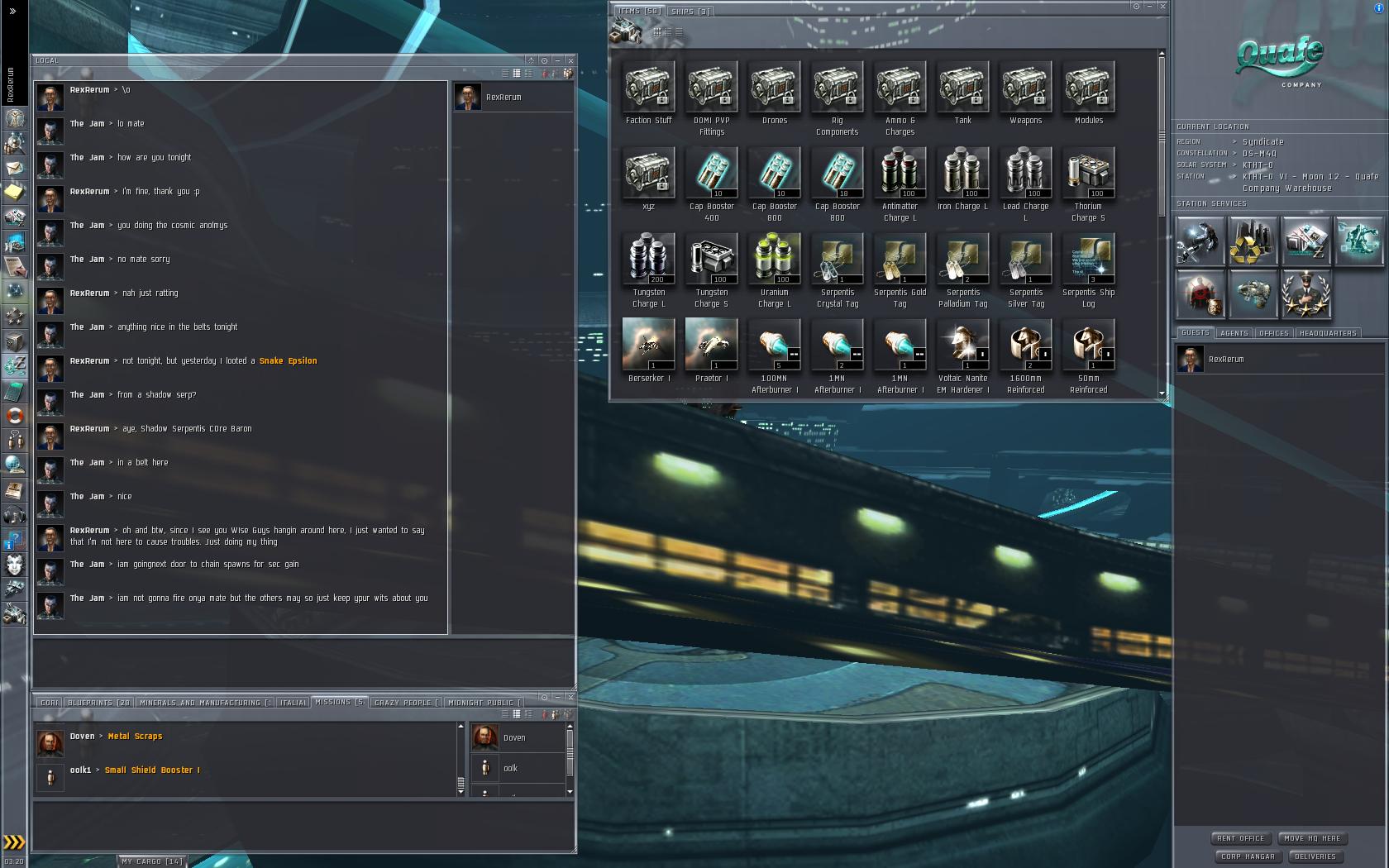Image resolution: width=1389 pixels, height=868 pixels.
Task: Select the Serpentis Ship Log item
Action: tap(1088, 270)
